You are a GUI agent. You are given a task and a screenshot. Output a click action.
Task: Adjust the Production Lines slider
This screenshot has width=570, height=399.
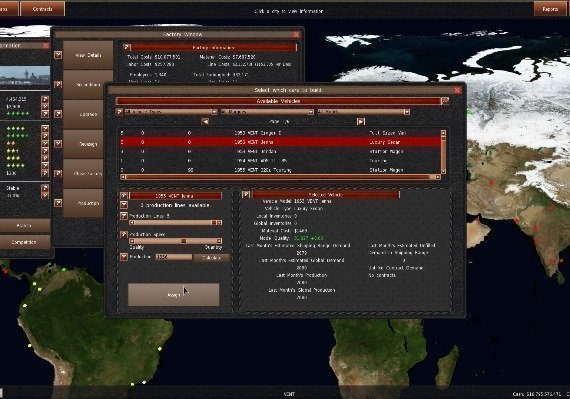pos(175,222)
